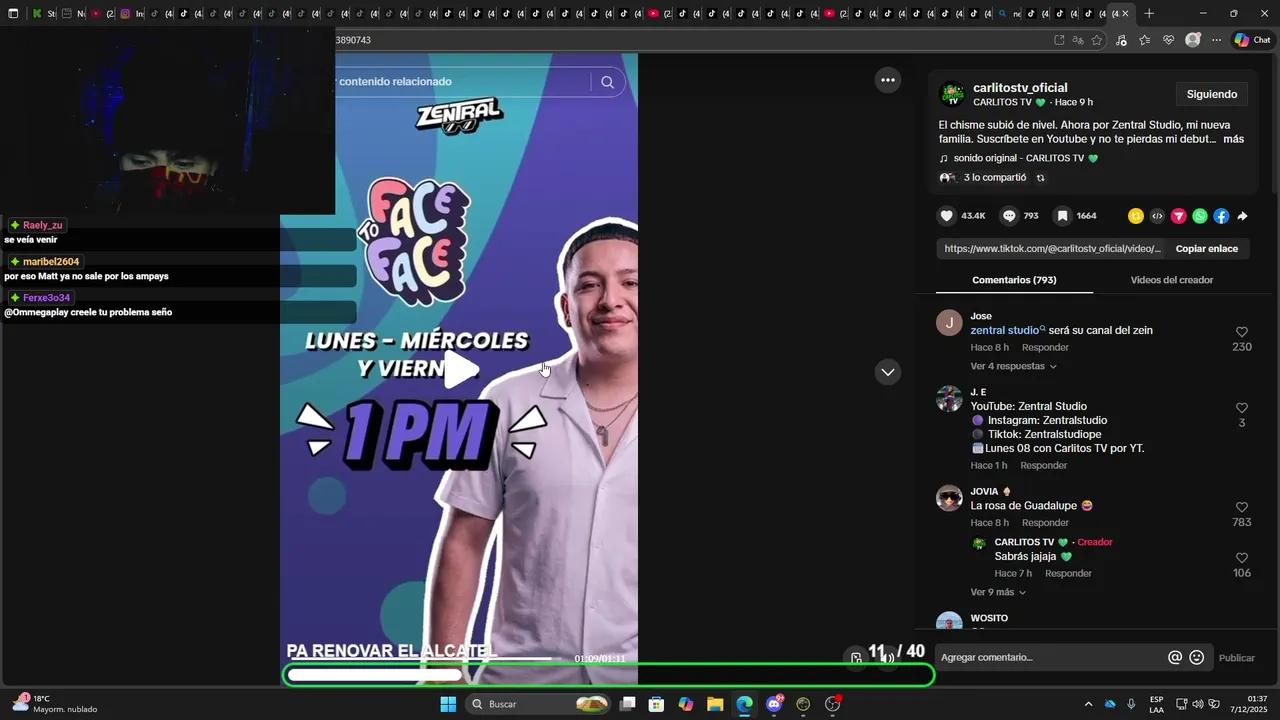Like JOVIA's comment with 783 likes
Image resolution: width=1280 pixels, height=720 pixels.
[1242, 507]
